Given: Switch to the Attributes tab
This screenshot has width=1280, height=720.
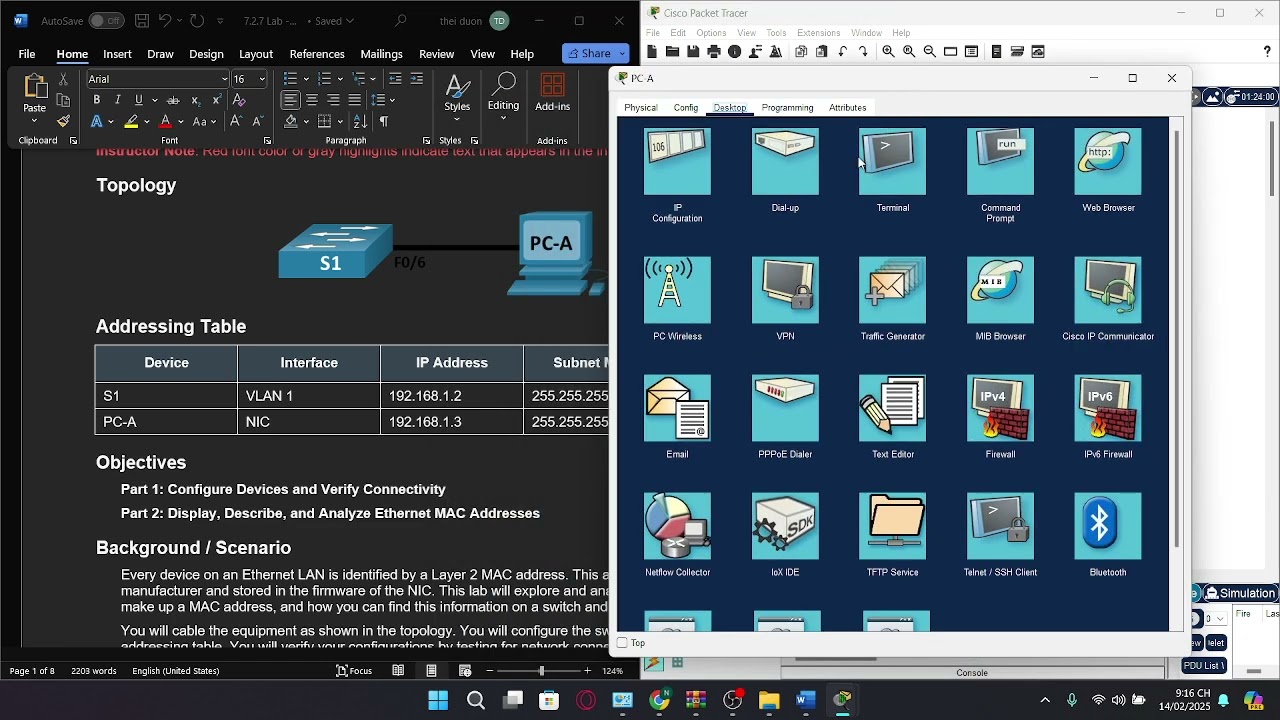Looking at the screenshot, I should pyautogui.click(x=847, y=107).
